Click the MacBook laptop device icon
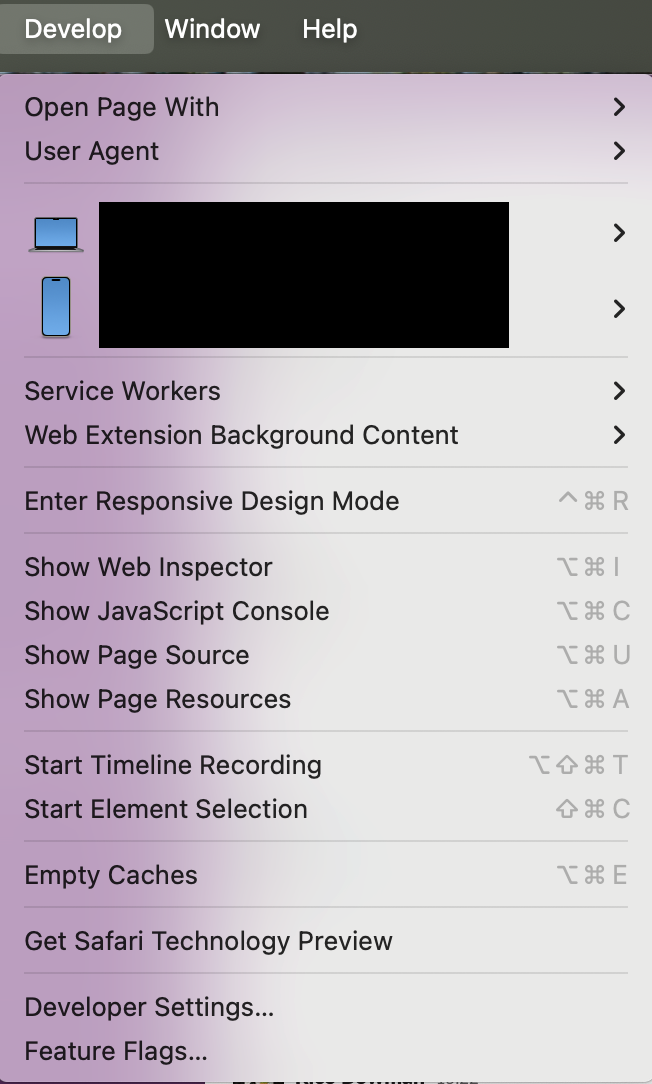 (x=56, y=234)
